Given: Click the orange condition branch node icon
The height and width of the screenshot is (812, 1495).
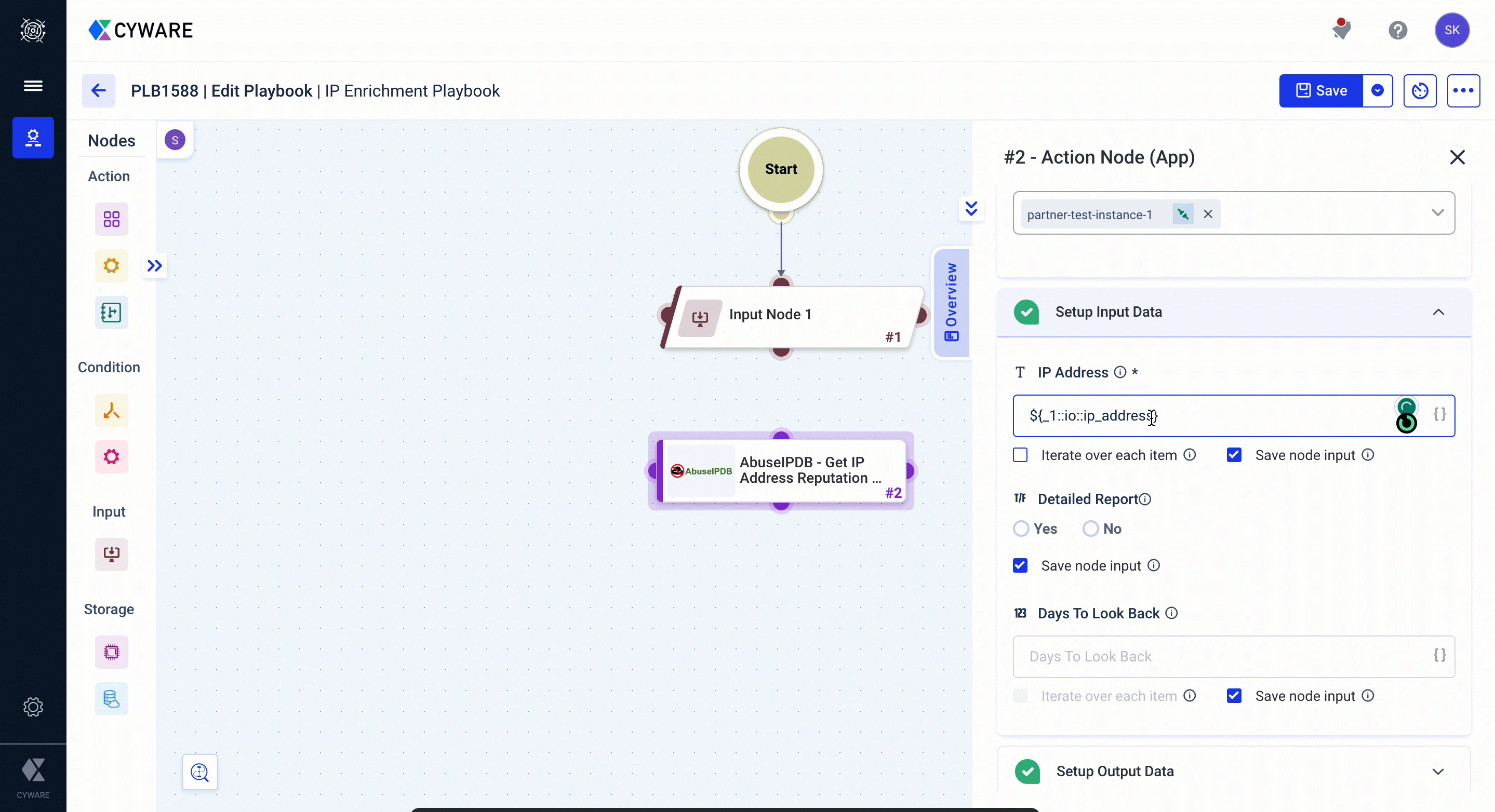Looking at the screenshot, I should [112, 411].
